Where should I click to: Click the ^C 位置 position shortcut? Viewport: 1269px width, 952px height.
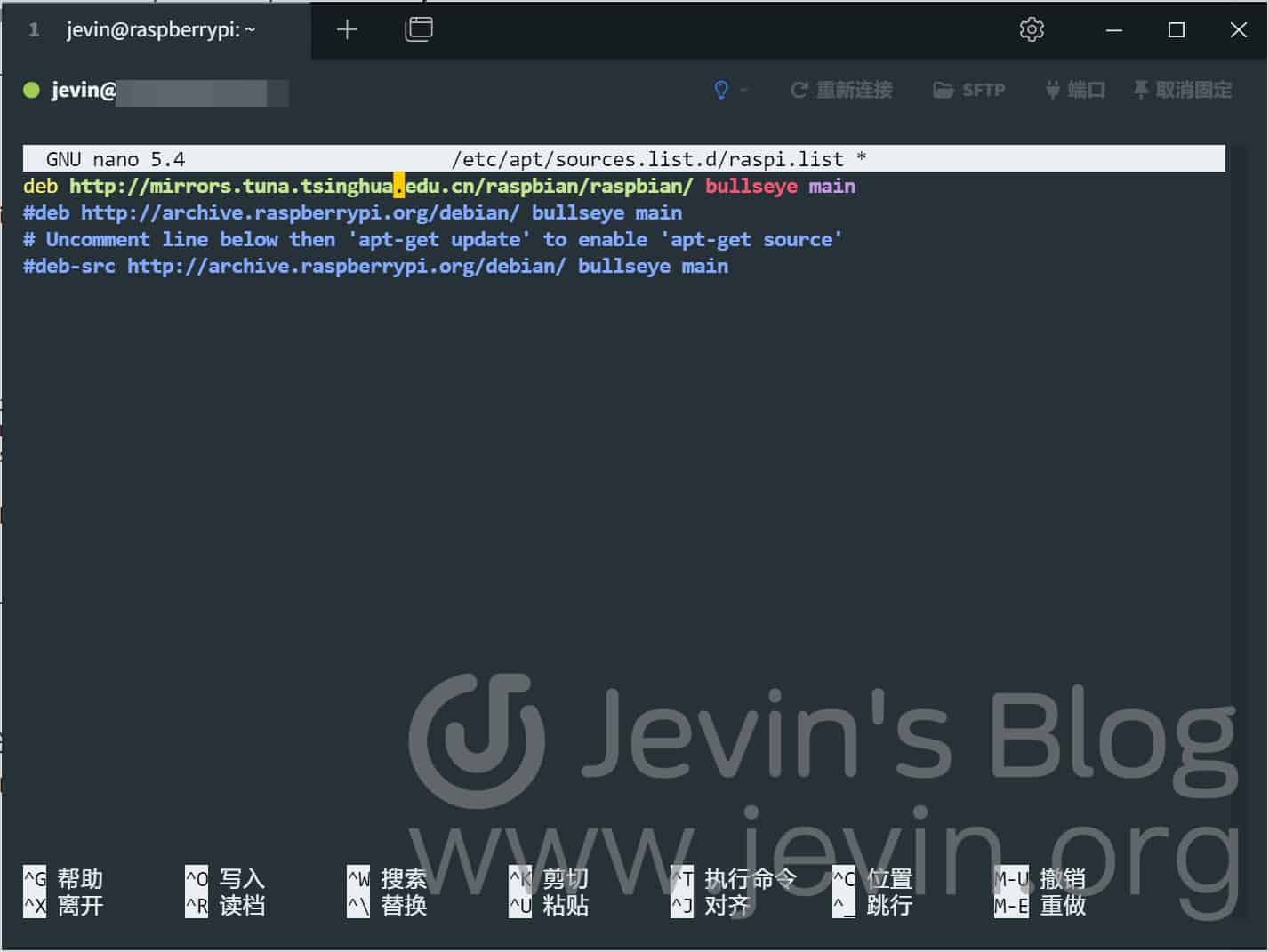872,878
